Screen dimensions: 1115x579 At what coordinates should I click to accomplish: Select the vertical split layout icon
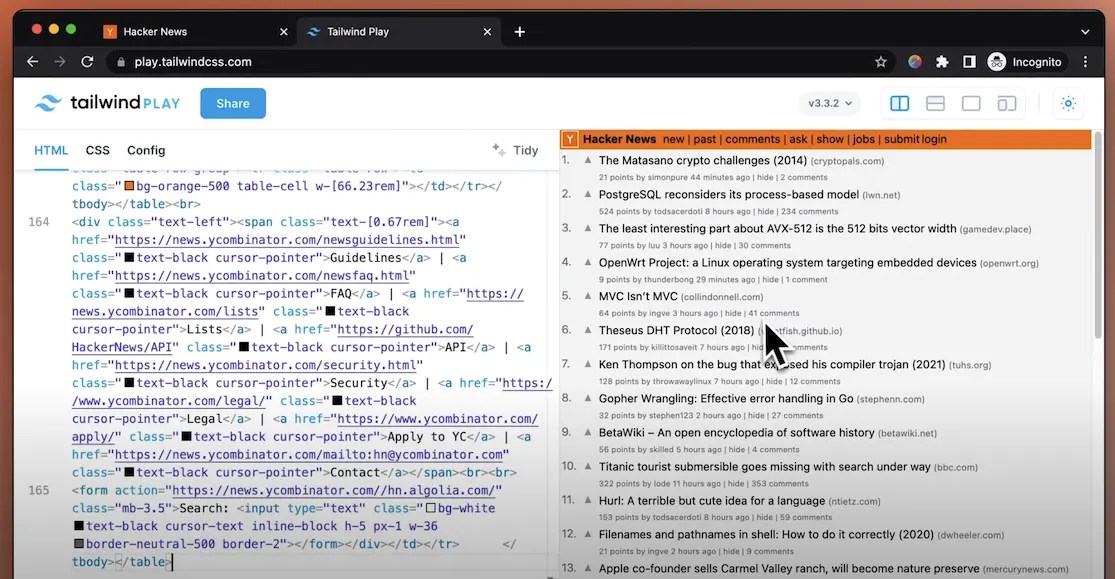pos(900,104)
